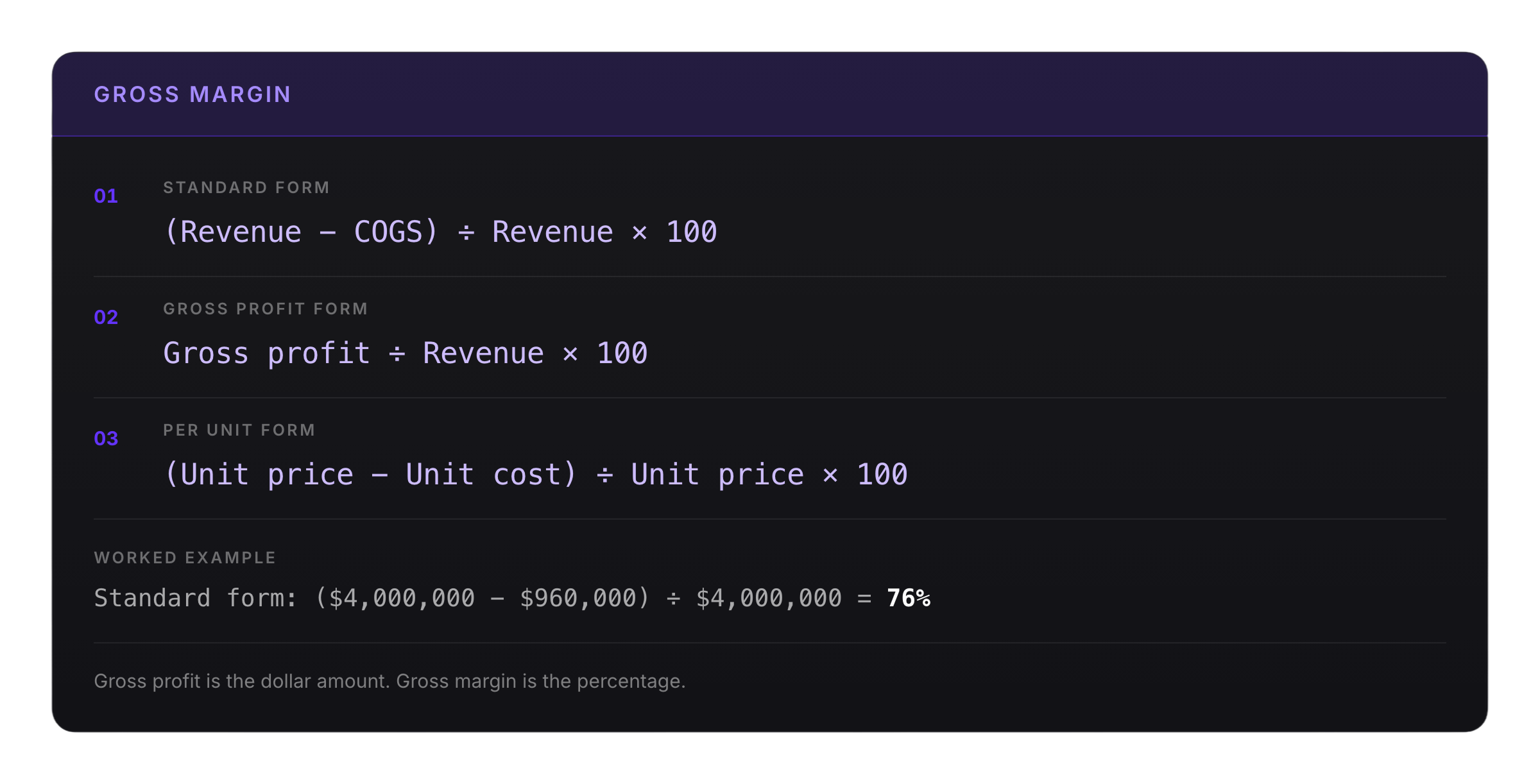This screenshot has height=784, width=1540.
Task: Select the step number 02
Action: (106, 317)
